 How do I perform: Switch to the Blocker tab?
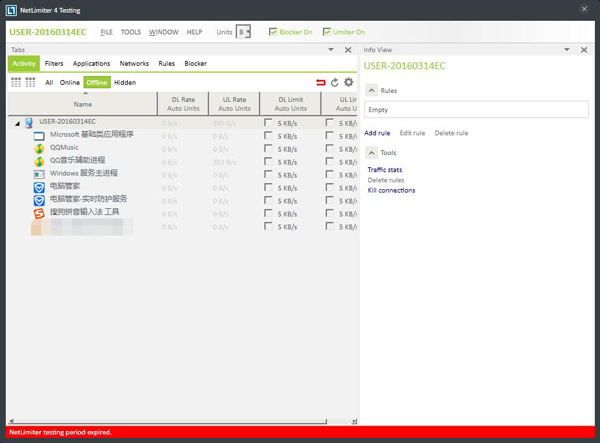pos(196,64)
